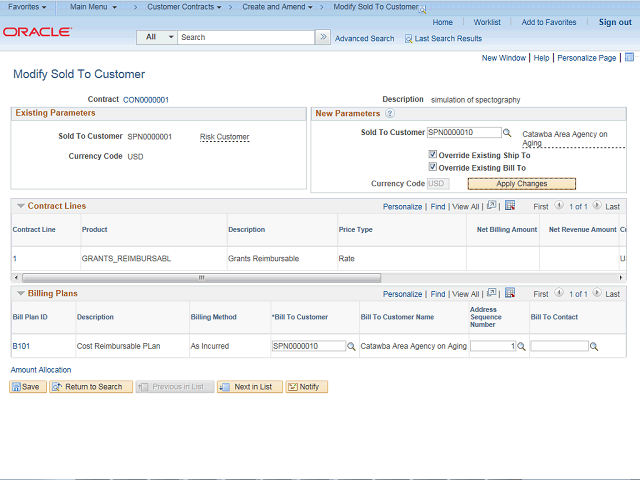Click Return to Search button

pos(91,387)
